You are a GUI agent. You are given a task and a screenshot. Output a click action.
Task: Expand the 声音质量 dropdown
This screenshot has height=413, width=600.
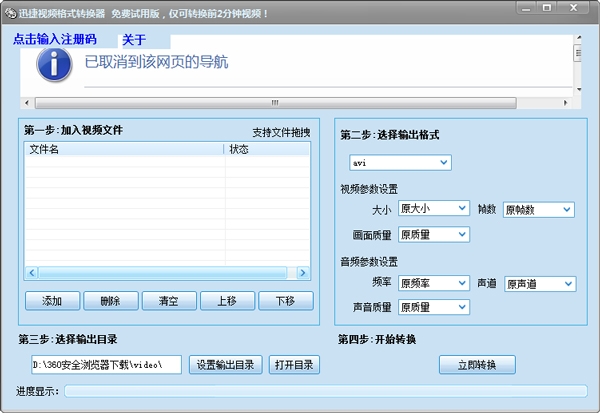[433, 307]
